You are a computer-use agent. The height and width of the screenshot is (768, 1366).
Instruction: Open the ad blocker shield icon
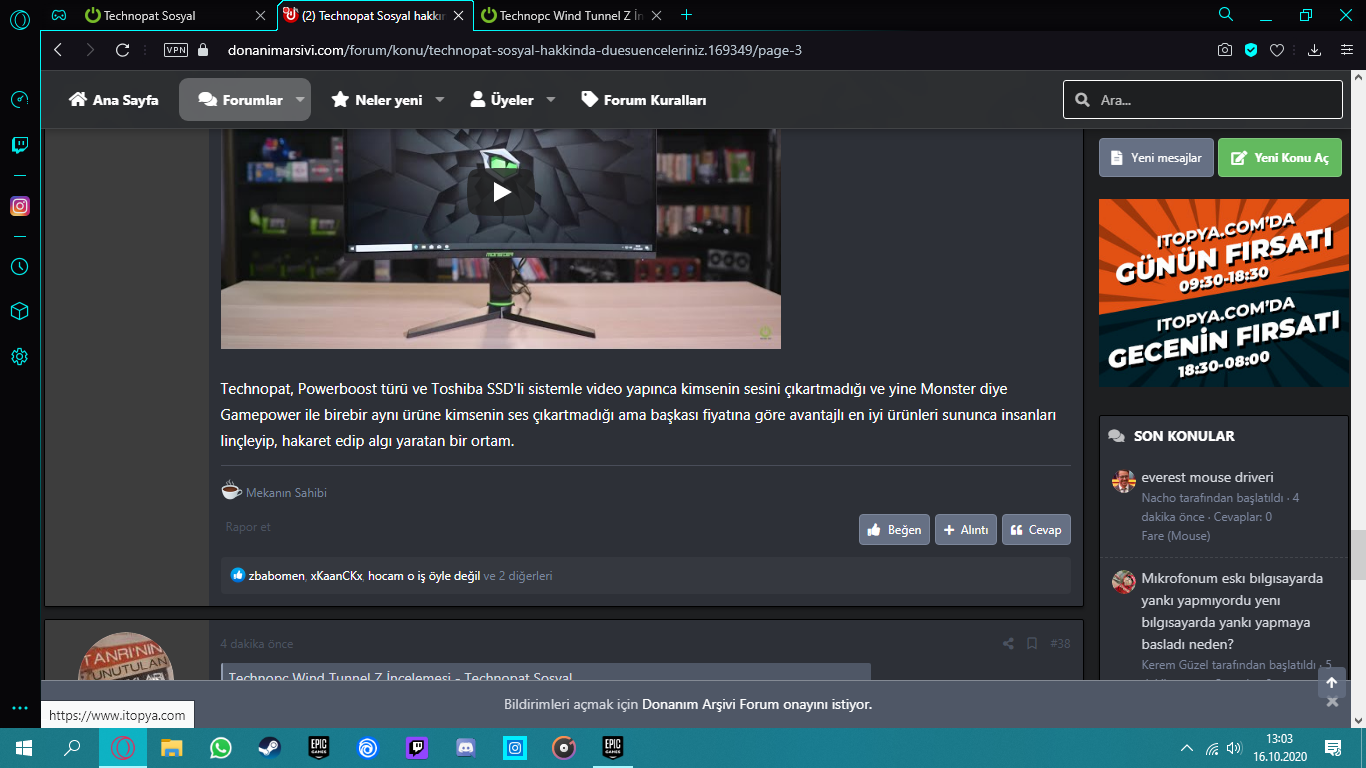click(1250, 50)
